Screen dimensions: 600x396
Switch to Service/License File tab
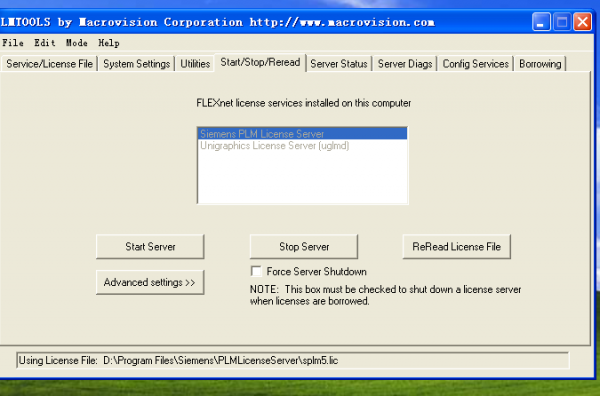49,64
